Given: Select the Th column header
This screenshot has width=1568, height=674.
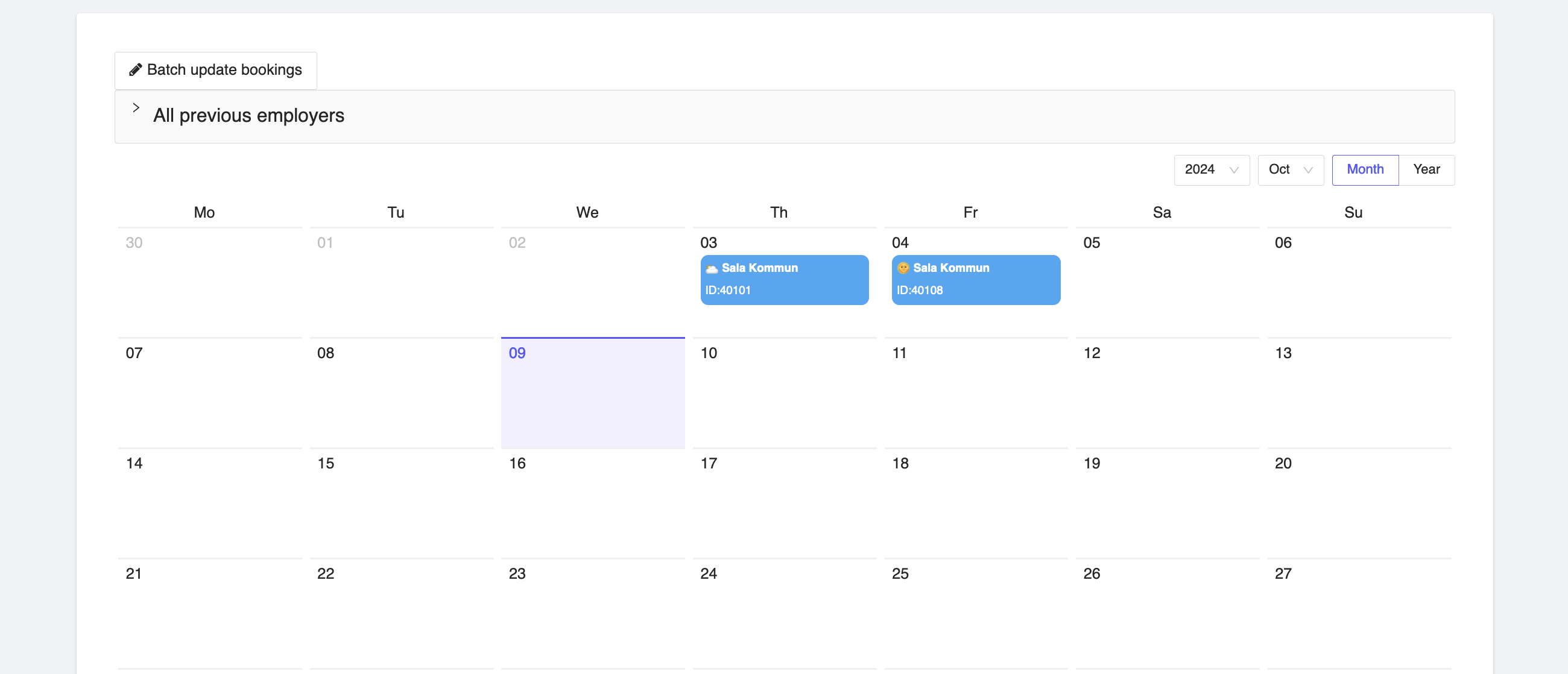Looking at the screenshot, I should tap(779, 212).
